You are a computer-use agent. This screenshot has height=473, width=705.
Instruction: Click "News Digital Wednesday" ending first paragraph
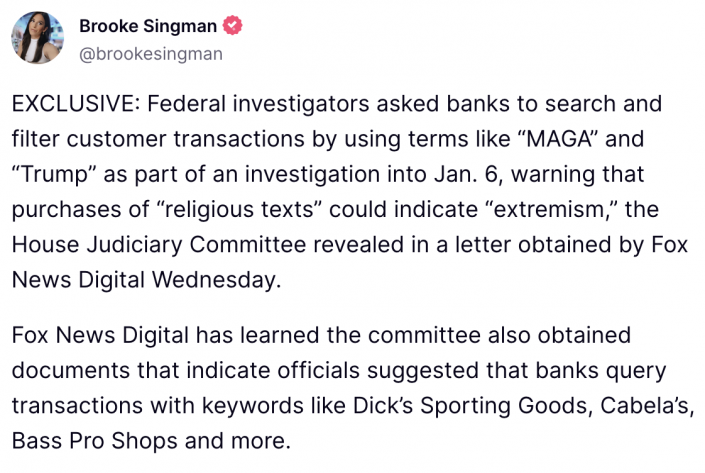(x=146, y=280)
